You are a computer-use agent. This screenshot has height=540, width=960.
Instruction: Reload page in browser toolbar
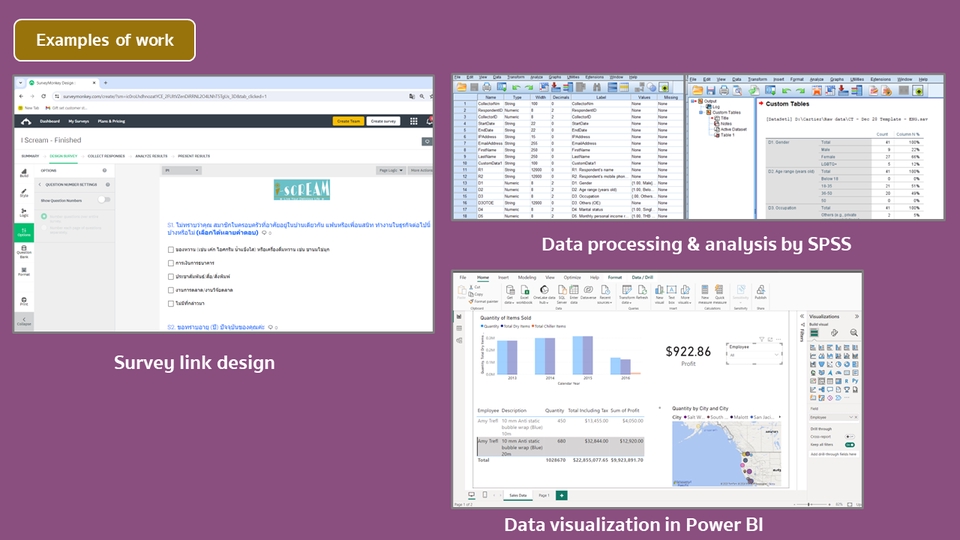coord(43,96)
